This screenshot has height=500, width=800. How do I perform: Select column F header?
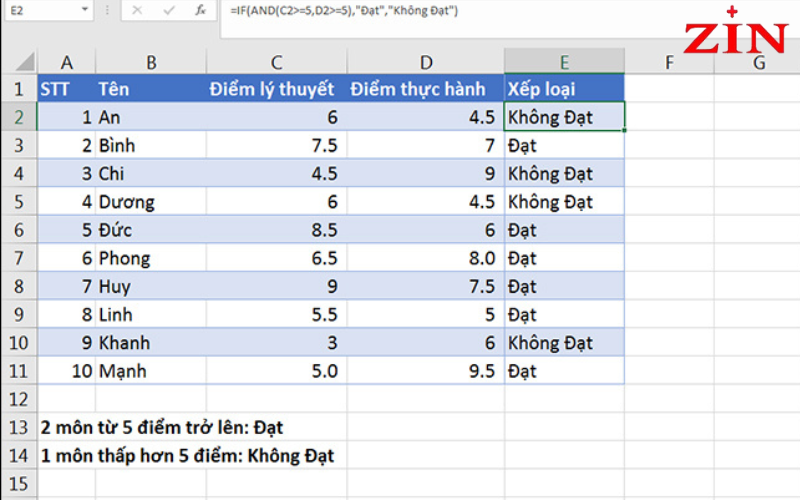[669, 62]
